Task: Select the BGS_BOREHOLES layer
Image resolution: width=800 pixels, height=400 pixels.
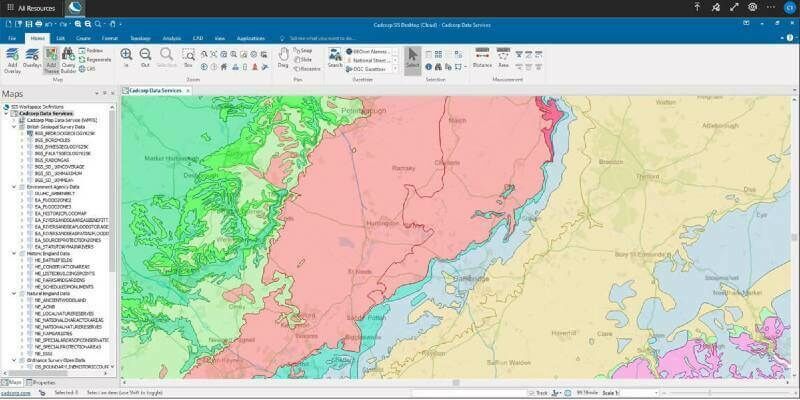Action: (x=52, y=140)
